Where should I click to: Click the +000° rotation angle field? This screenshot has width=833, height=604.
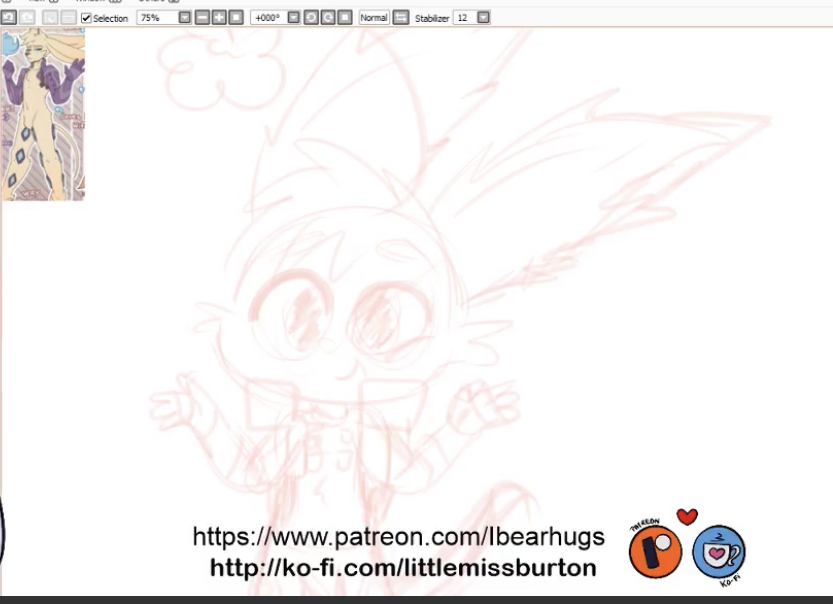click(269, 18)
